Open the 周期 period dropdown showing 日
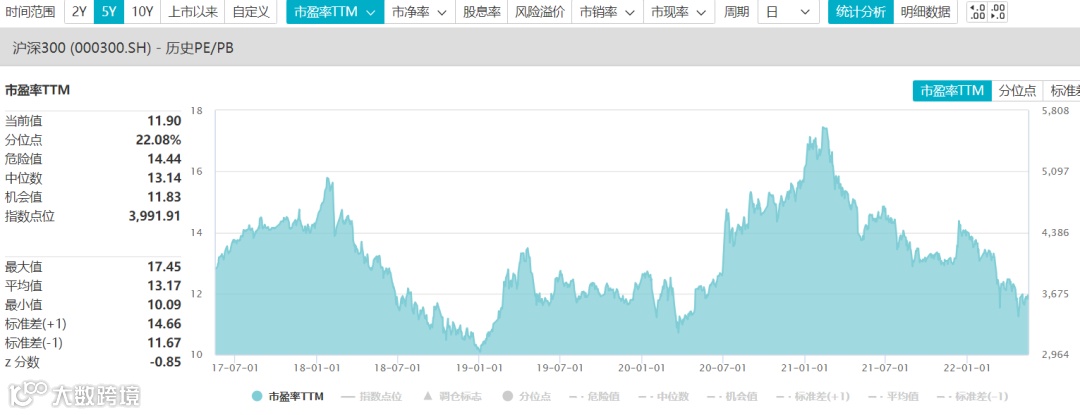The height and width of the screenshot is (415, 1080). (x=789, y=12)
